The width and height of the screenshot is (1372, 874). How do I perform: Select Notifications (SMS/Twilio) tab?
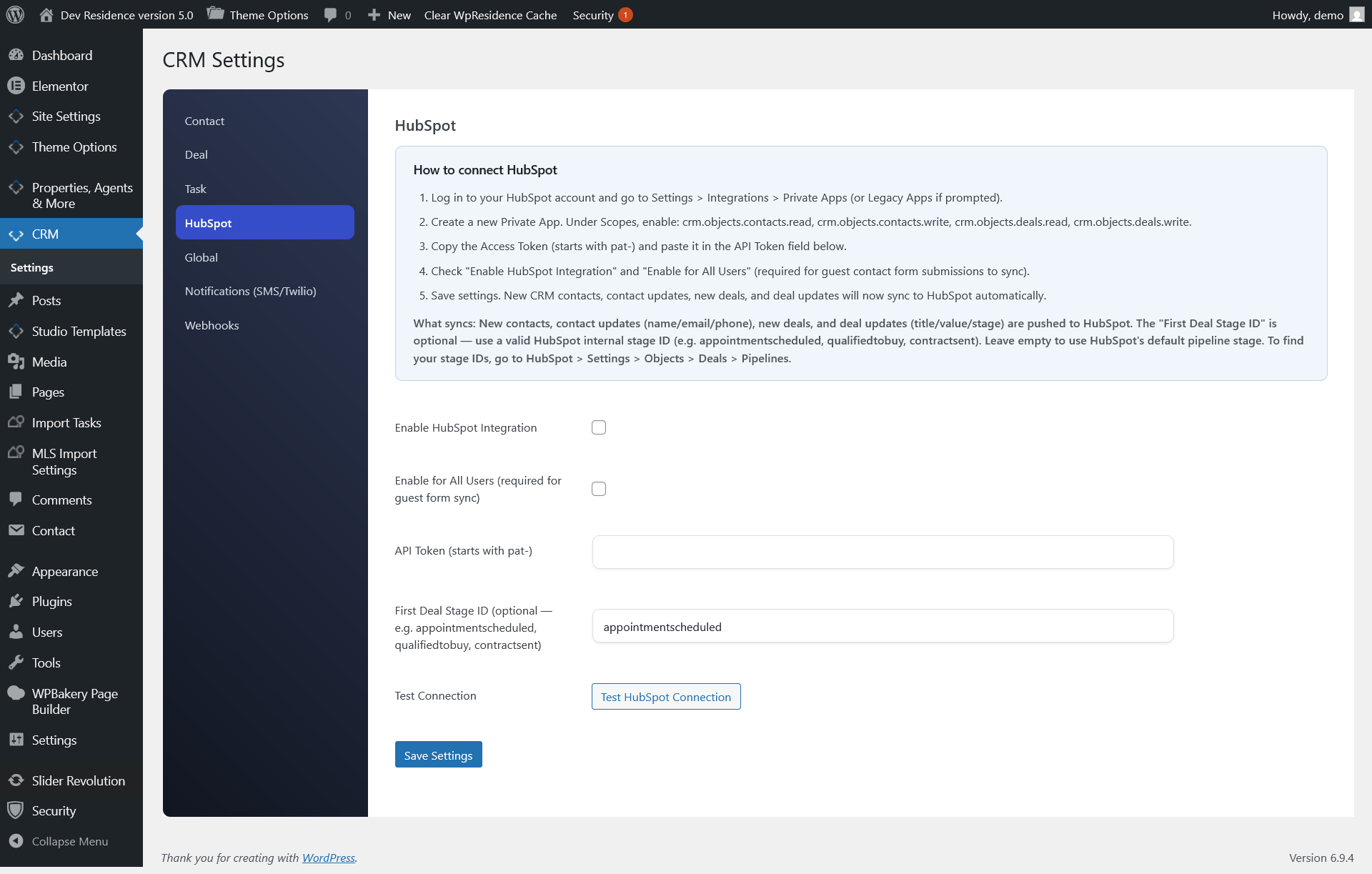(x=250, y=291)
